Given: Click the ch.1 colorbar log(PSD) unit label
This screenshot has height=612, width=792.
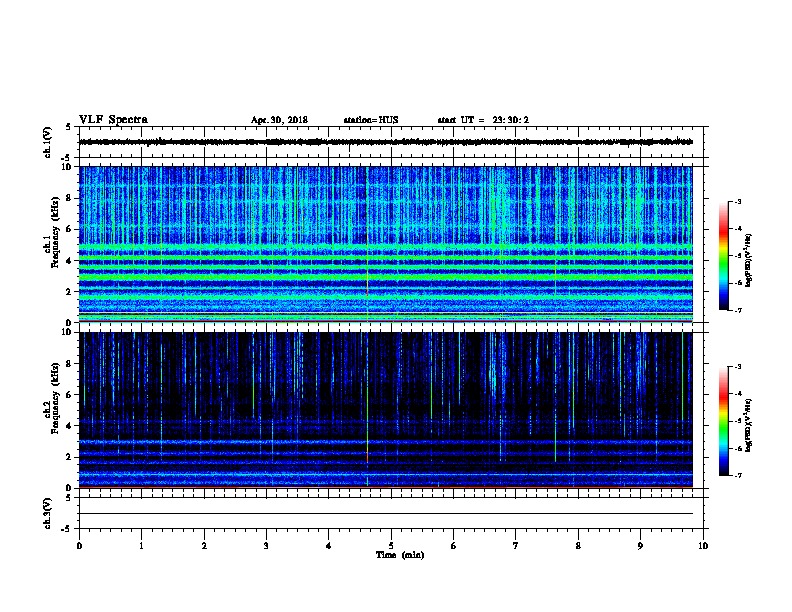Looking at the screenshot, I should tap(748, 260).
